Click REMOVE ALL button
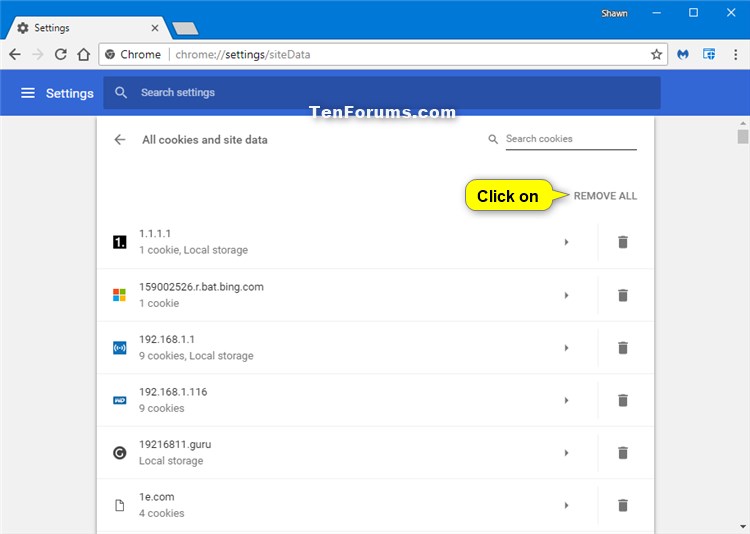 click(x=605, y=196)
